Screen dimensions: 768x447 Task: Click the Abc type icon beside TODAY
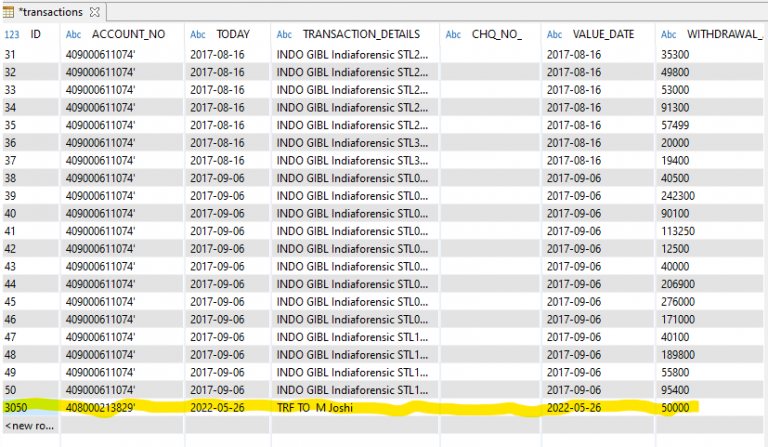(x=198, y=35)
